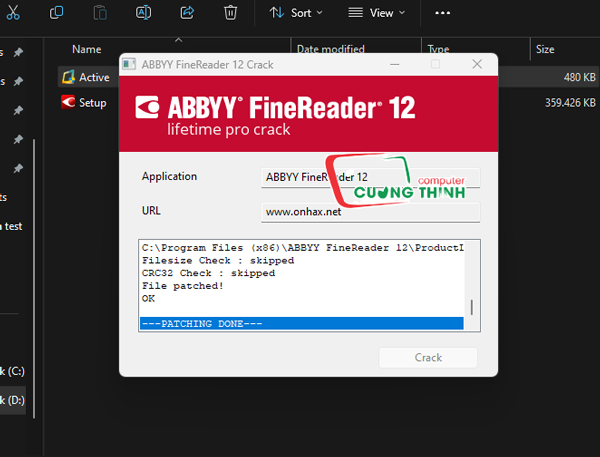Viewport: 600px width, 457px height.
Task: Minimize the ABBYY FineReader 12 Crack window
Action: pyautogui.click(x=395, y=64)
